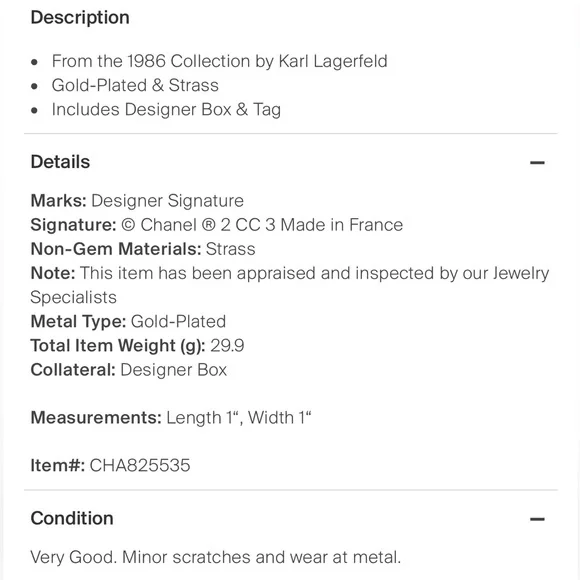Select the 1986 Collection by Karl Lagerfeld bullet
This screenshot has height=580, width=580.
pos(219,61)
